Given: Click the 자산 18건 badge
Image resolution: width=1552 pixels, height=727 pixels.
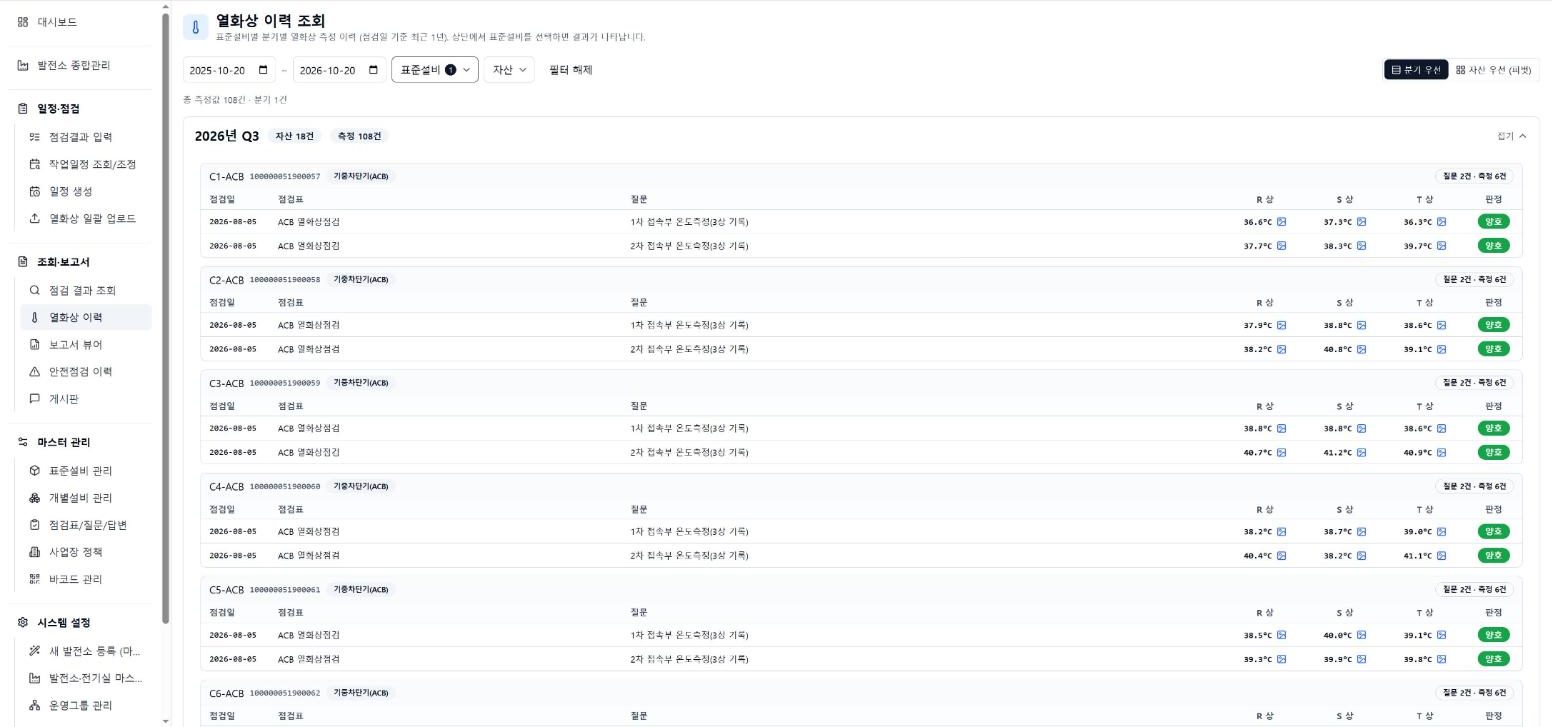Looking at the screenshot, I should tap(295, 136).
